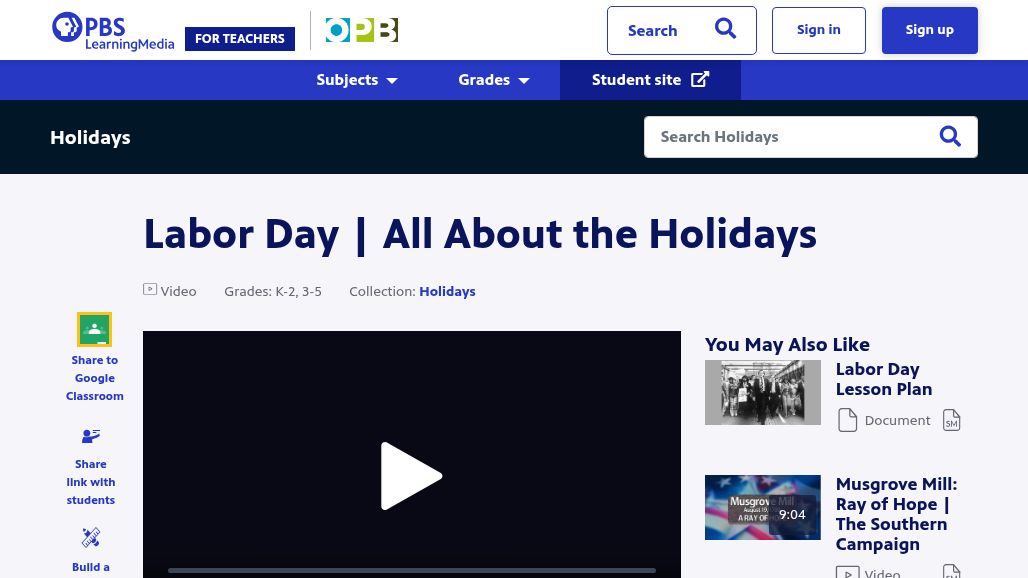Viewport: 1028px width, 578px height.
Task: Click the share link with students icon
Action: pyautogui.click(x=90, y=436)
